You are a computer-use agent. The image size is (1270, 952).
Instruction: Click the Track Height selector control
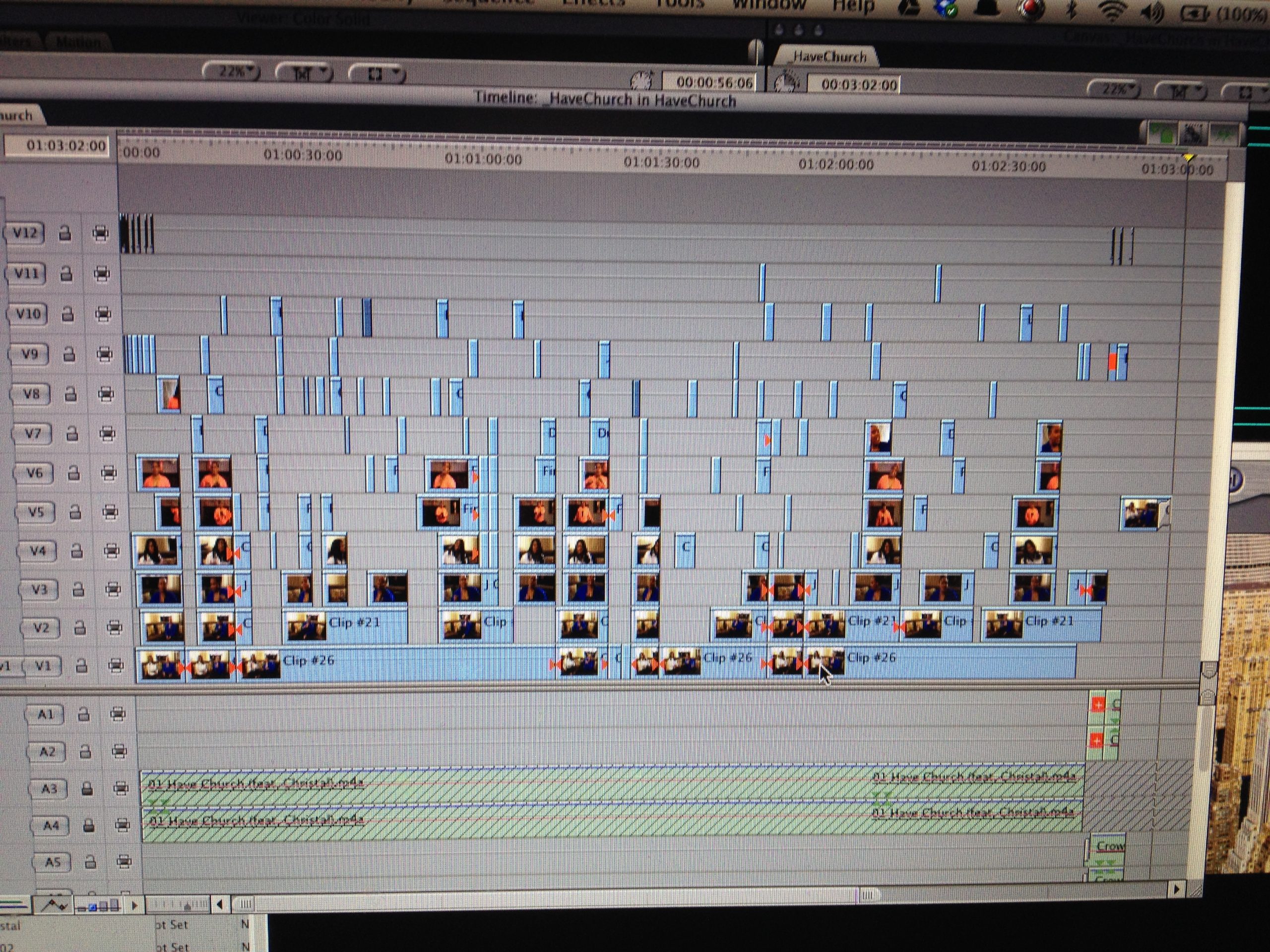tap(98, 906)
